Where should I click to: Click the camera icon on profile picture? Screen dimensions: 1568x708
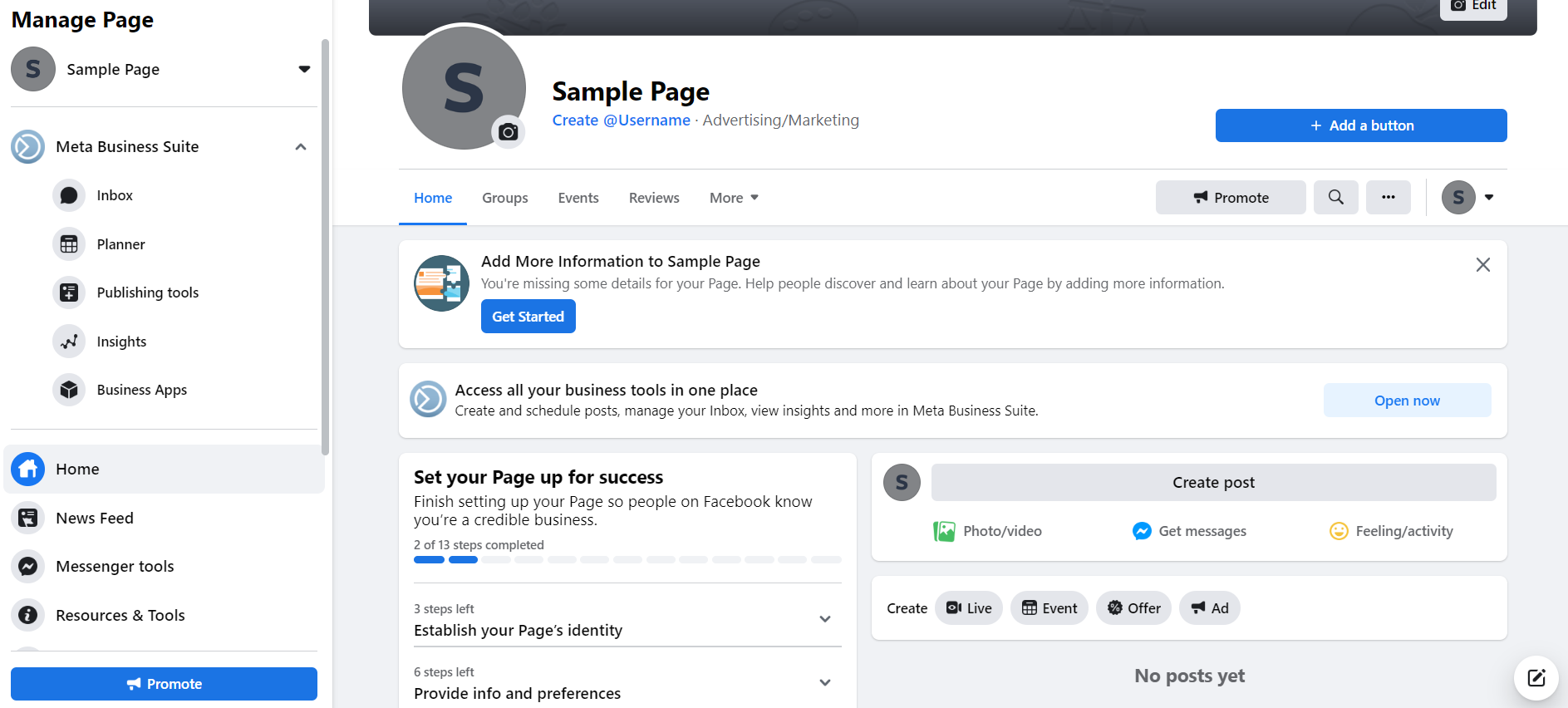[x=509, y=132]
